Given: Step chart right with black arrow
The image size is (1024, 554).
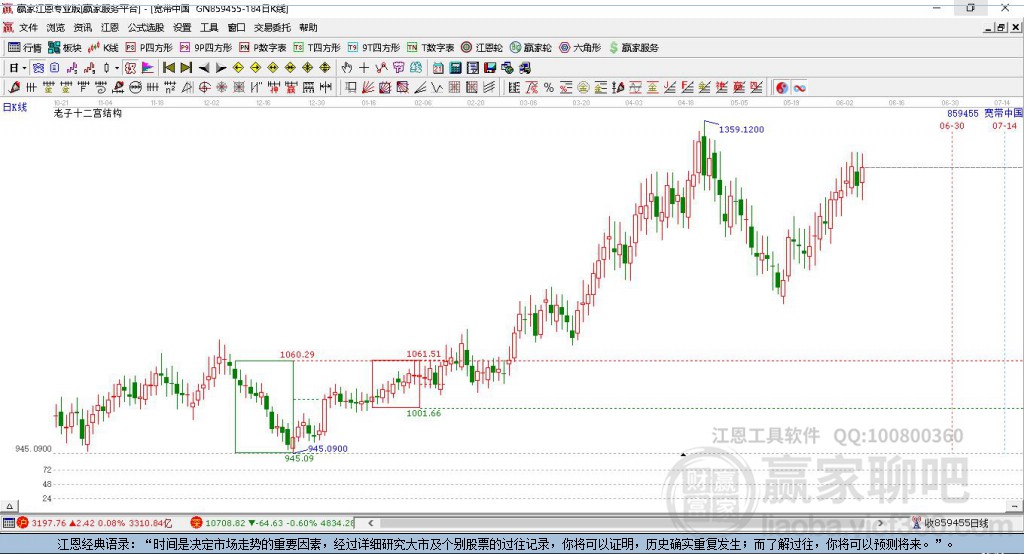Looking at the screenshot, I should (x=221, y=68).
